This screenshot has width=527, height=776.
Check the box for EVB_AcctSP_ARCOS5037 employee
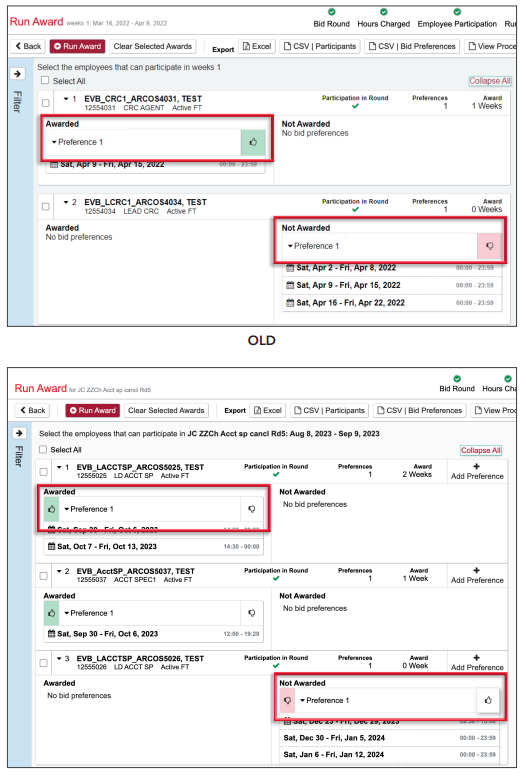coord(44,576)
